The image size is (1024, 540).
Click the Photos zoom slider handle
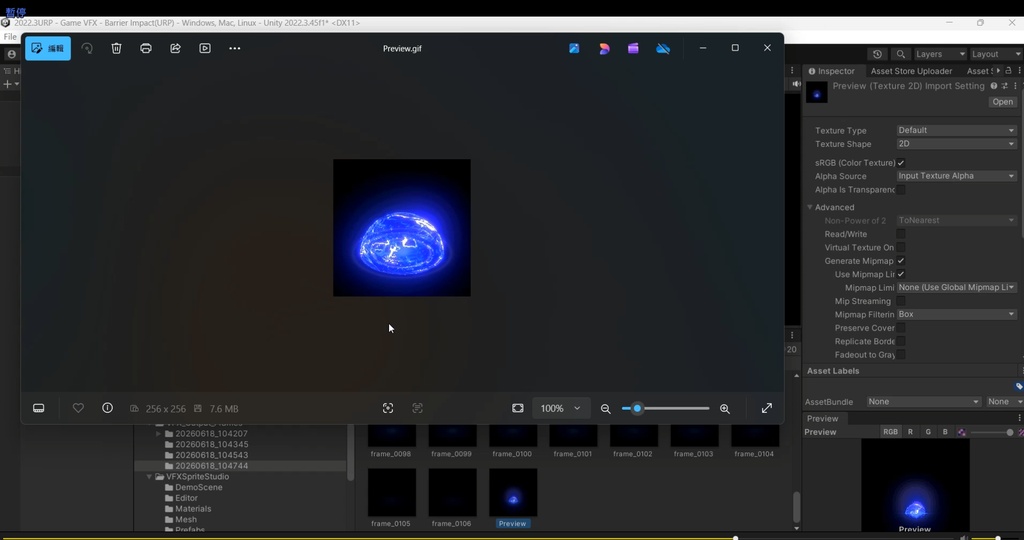pyautogui.click(x=637, y=408)
